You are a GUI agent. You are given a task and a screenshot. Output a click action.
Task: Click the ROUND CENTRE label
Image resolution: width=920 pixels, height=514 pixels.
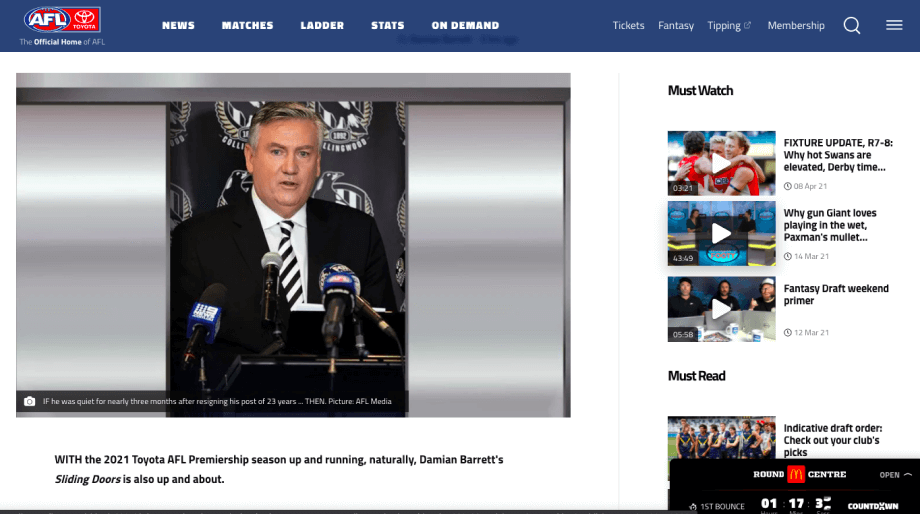tap(799, 474)
